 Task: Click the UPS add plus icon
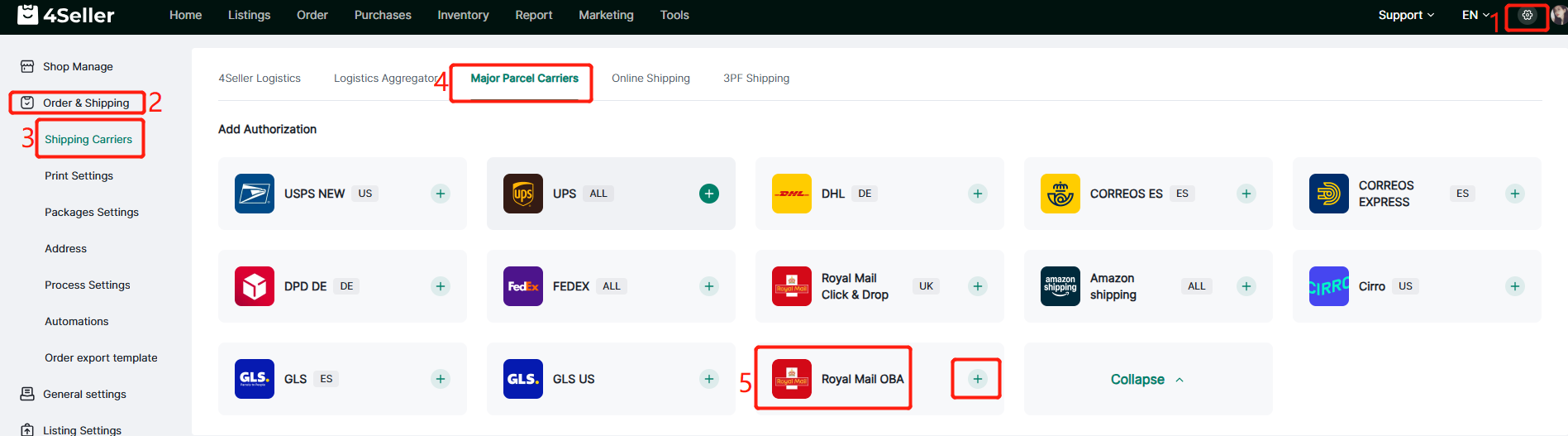pos(708,194)
